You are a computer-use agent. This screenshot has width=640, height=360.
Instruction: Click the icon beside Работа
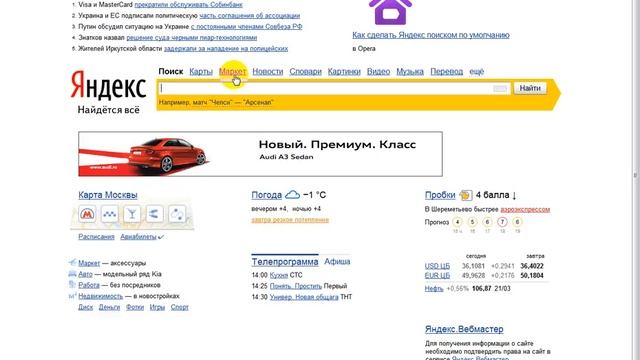pyautogui.click(x=72, y=284)
